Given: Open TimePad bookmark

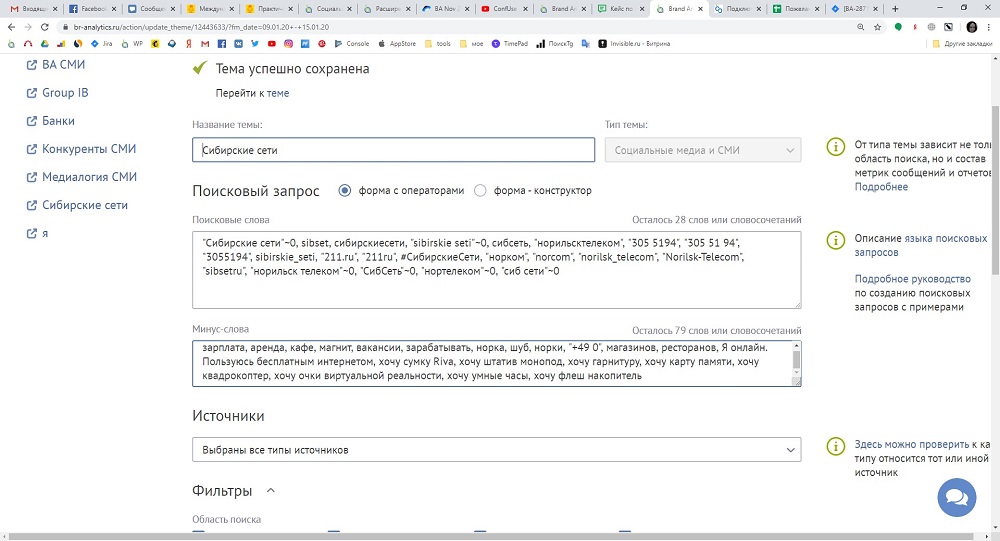Looking at the screenshot, I should pyautogui.click(x=510, y=44).
